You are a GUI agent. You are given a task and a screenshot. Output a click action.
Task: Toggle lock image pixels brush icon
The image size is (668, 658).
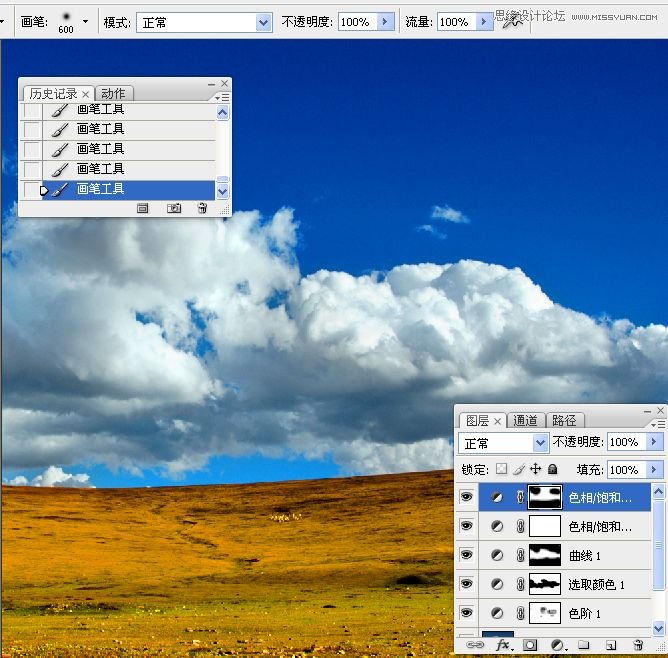(x=519, y=469)
